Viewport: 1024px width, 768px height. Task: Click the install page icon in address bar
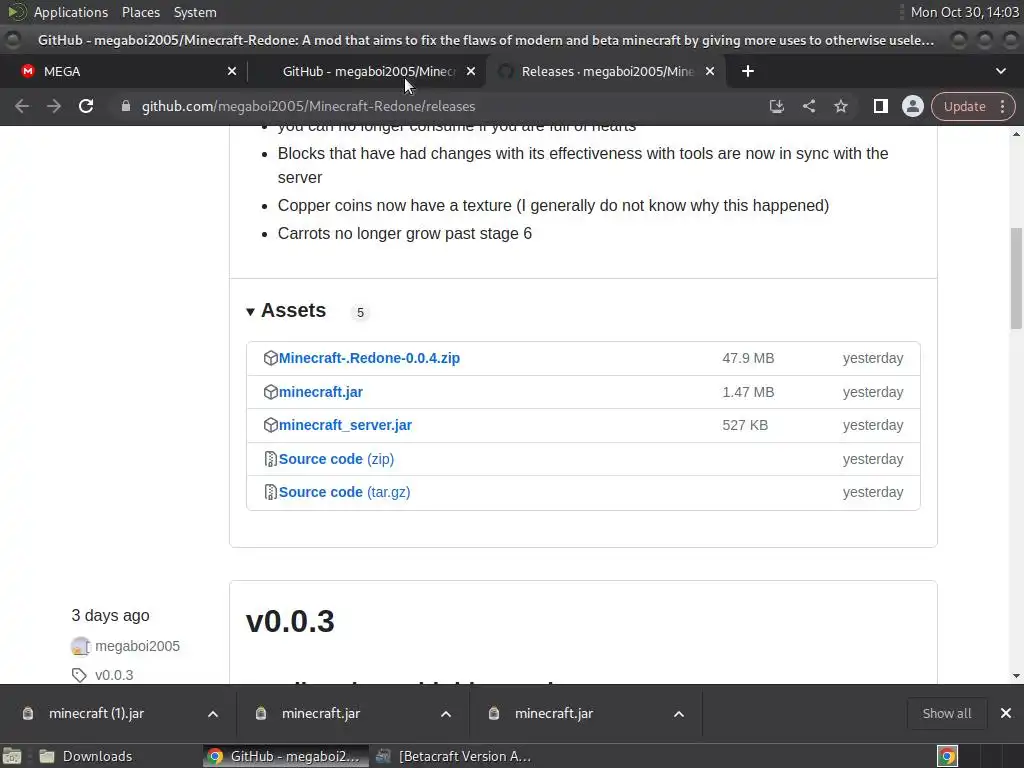pos(776,106)
